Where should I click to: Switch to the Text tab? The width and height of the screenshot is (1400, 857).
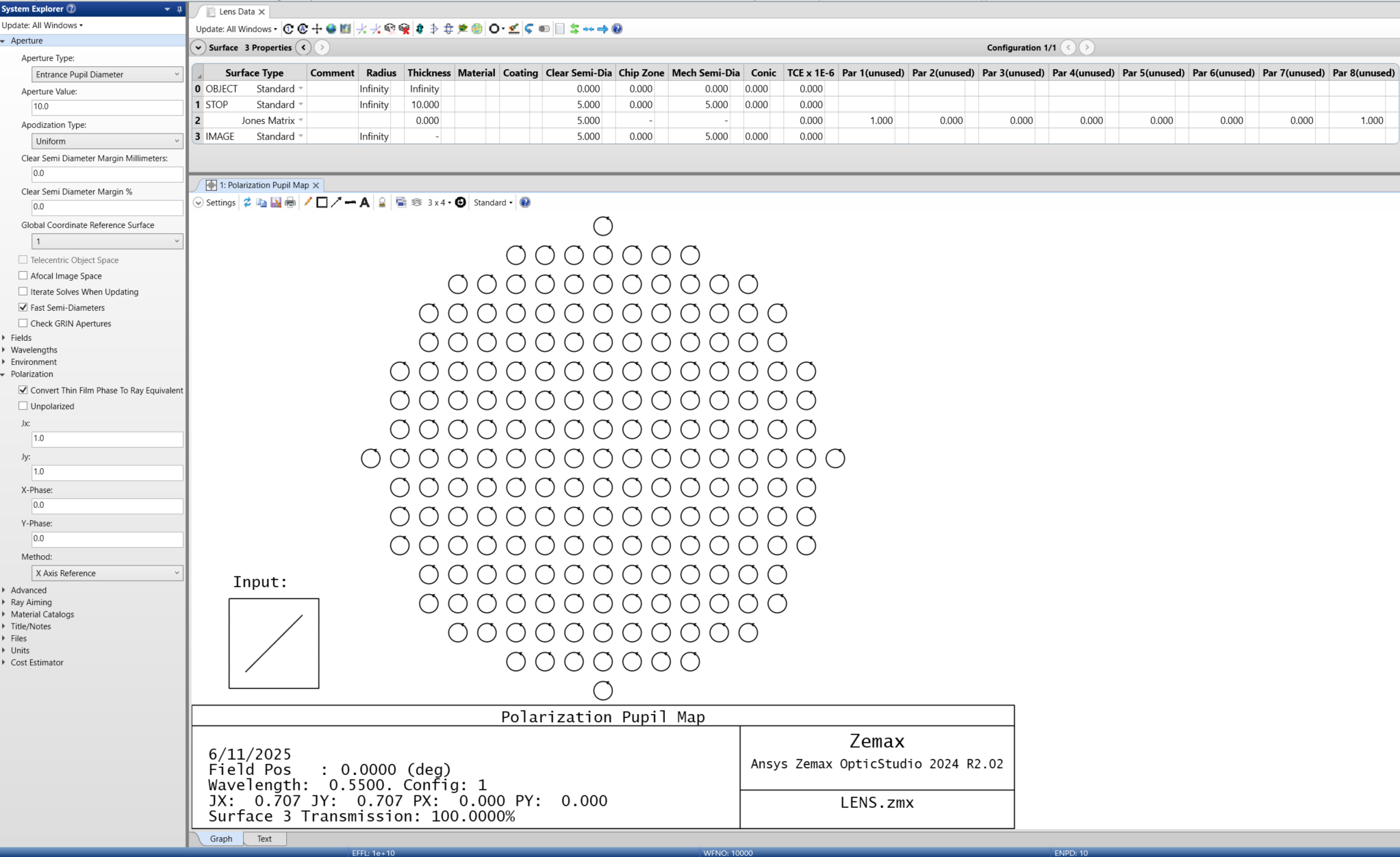[264, 839]
